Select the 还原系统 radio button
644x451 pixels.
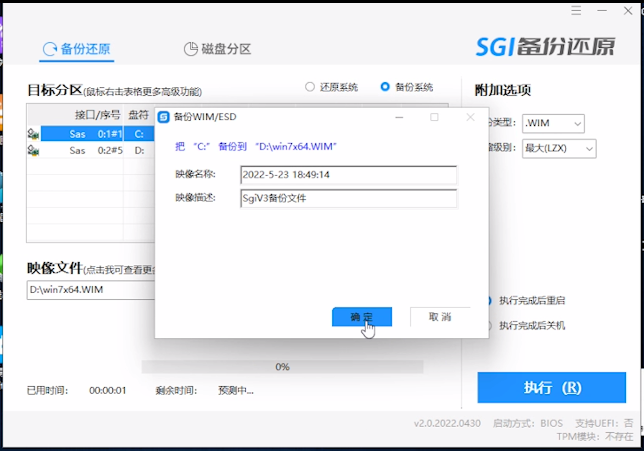pos(310,87)
